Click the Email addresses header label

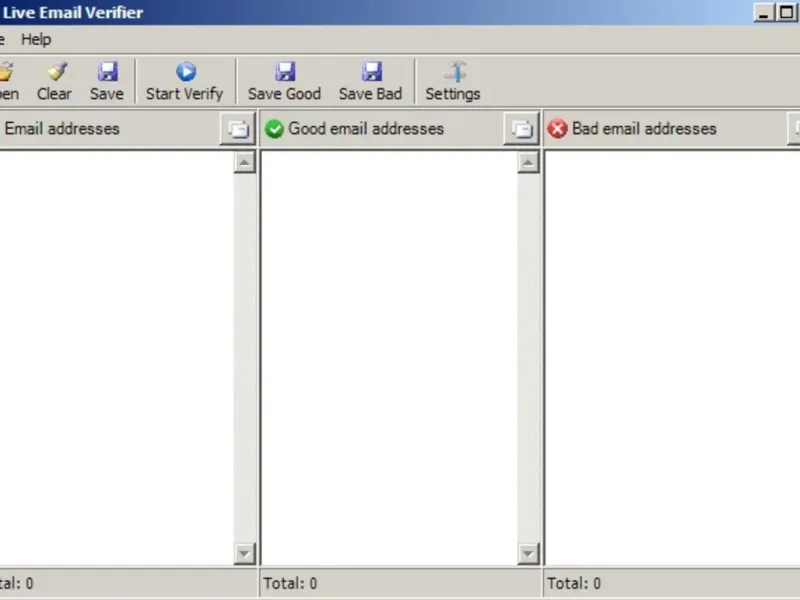(62, 129)
